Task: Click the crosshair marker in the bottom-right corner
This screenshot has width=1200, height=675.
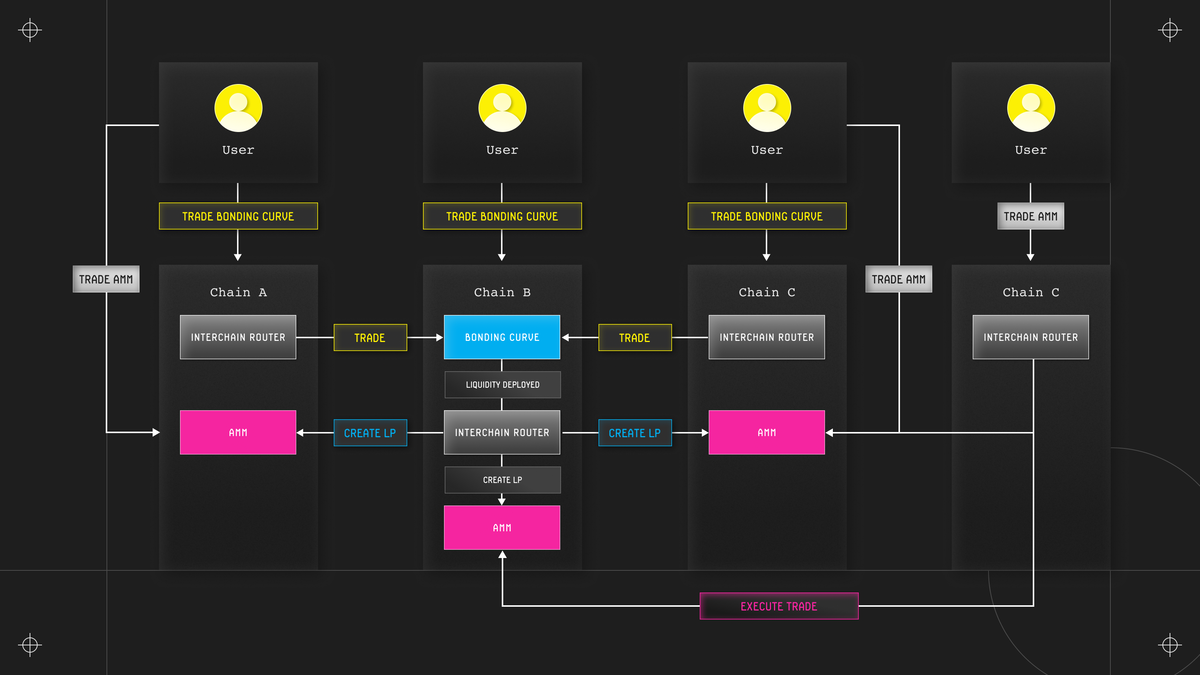Action: click(x=1170, y=644)
